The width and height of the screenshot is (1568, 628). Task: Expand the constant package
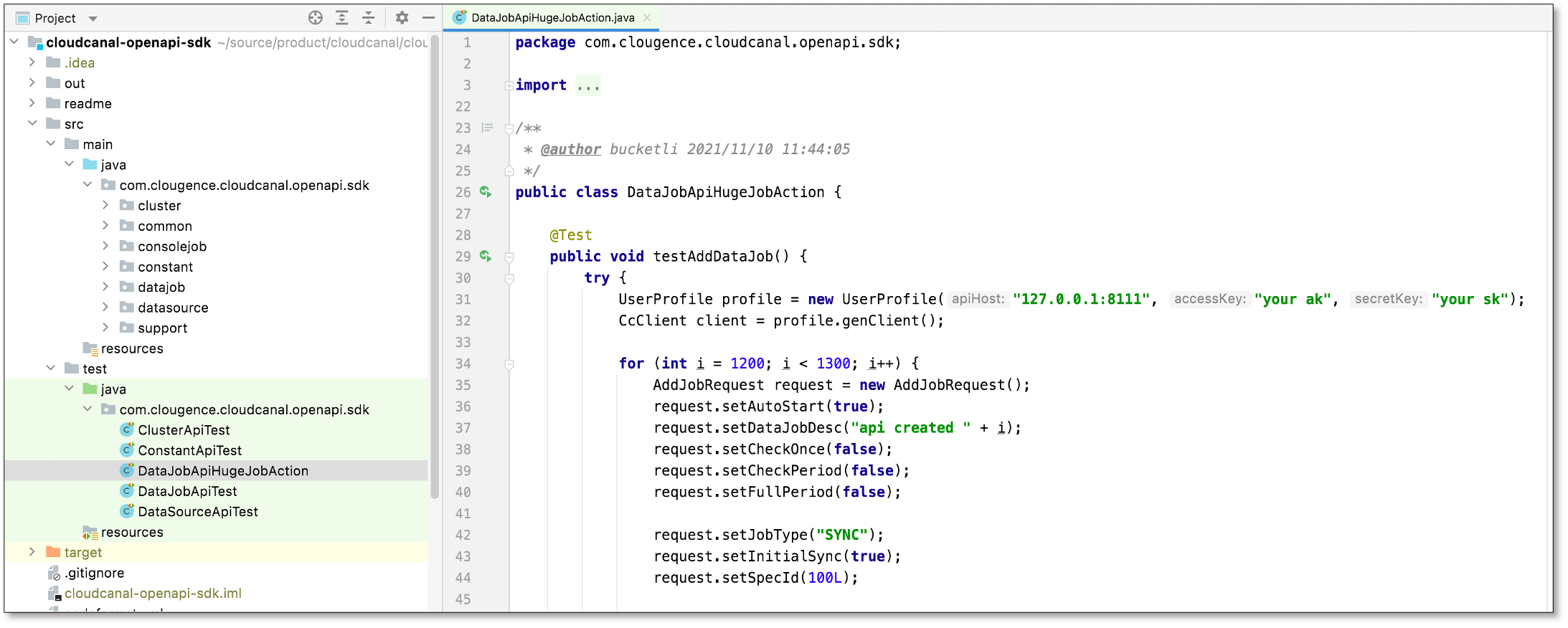105,266
